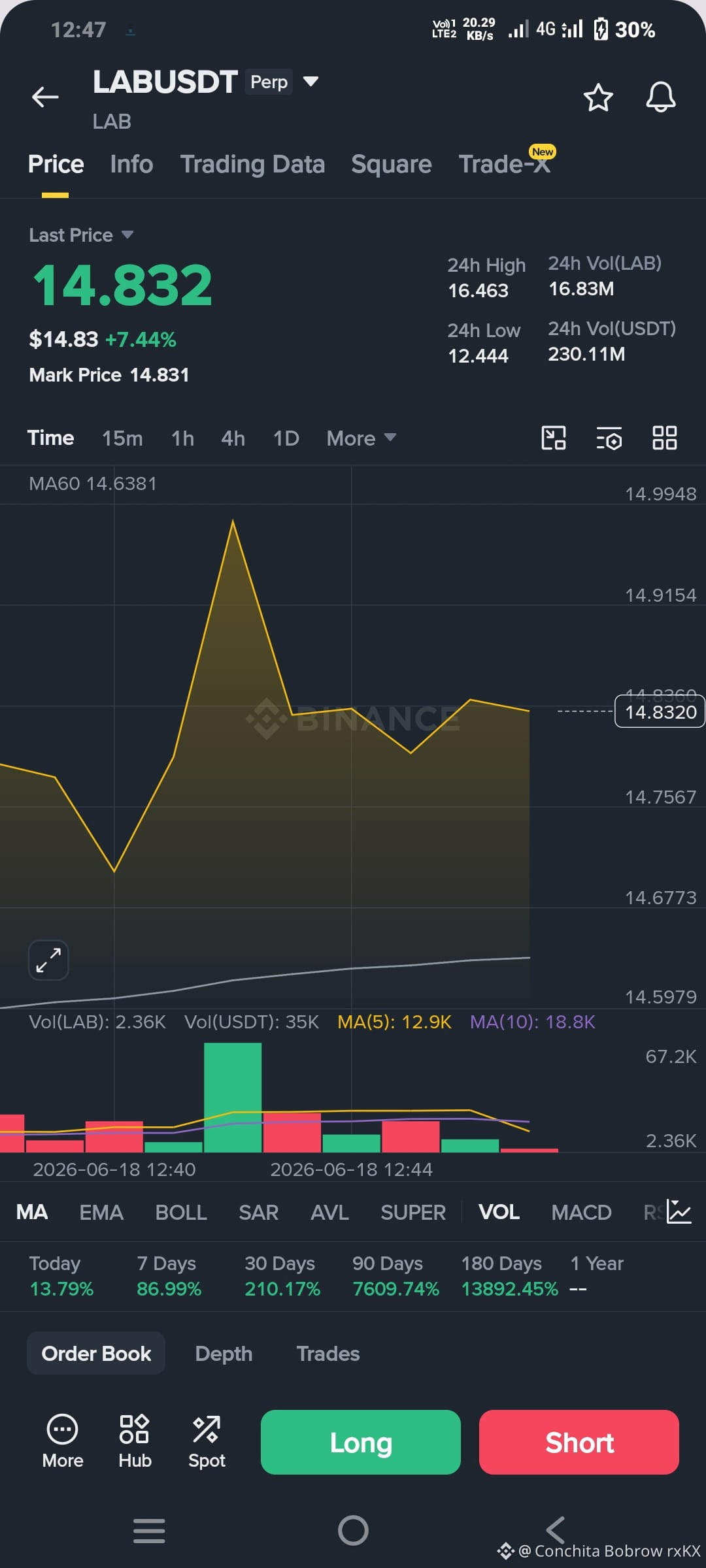The height and width of the screenshot is (1568, 706).
Task: Tap the tallest green volume bar
Action: 233,1098
